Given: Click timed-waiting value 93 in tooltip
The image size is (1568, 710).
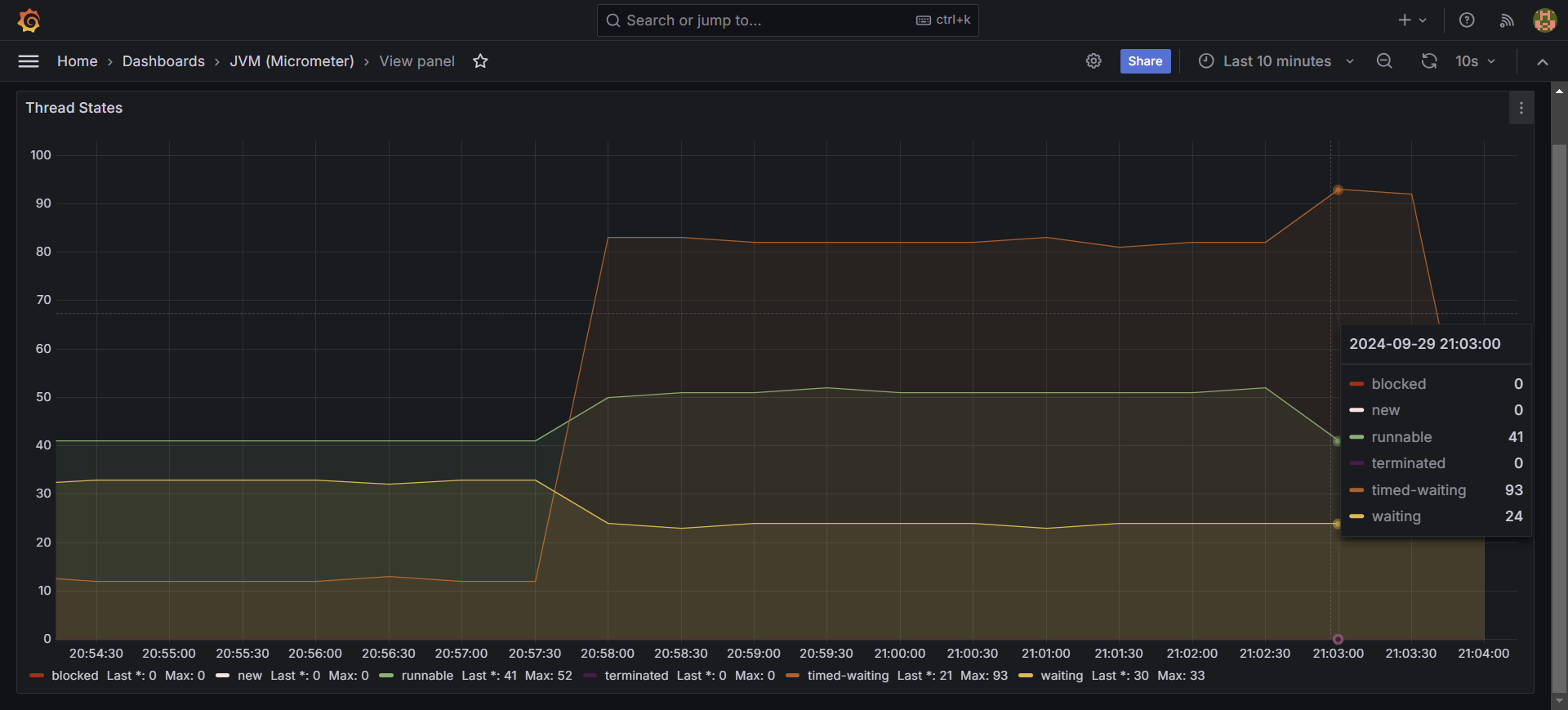Looking at the screenshot, I should click(x=1513, y=490).
